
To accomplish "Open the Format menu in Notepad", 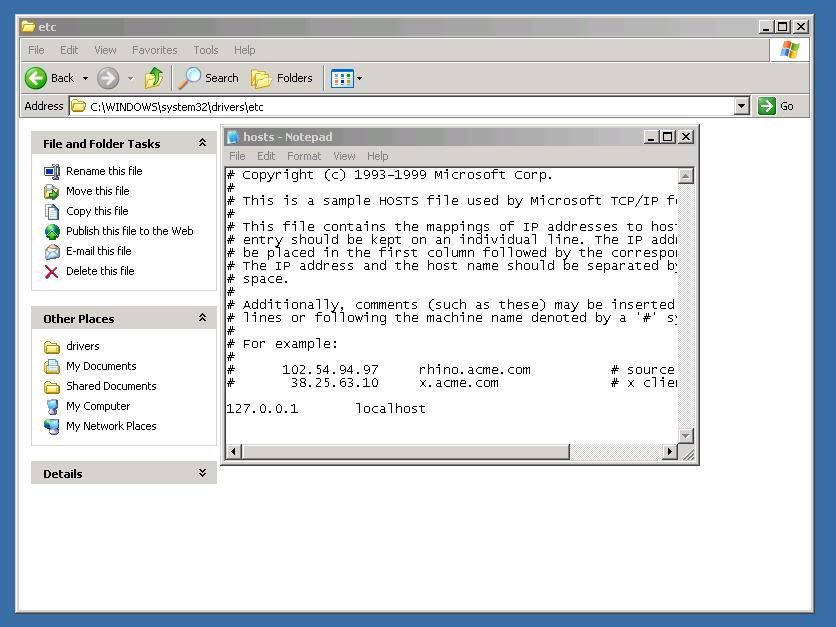I will point(304,156).
